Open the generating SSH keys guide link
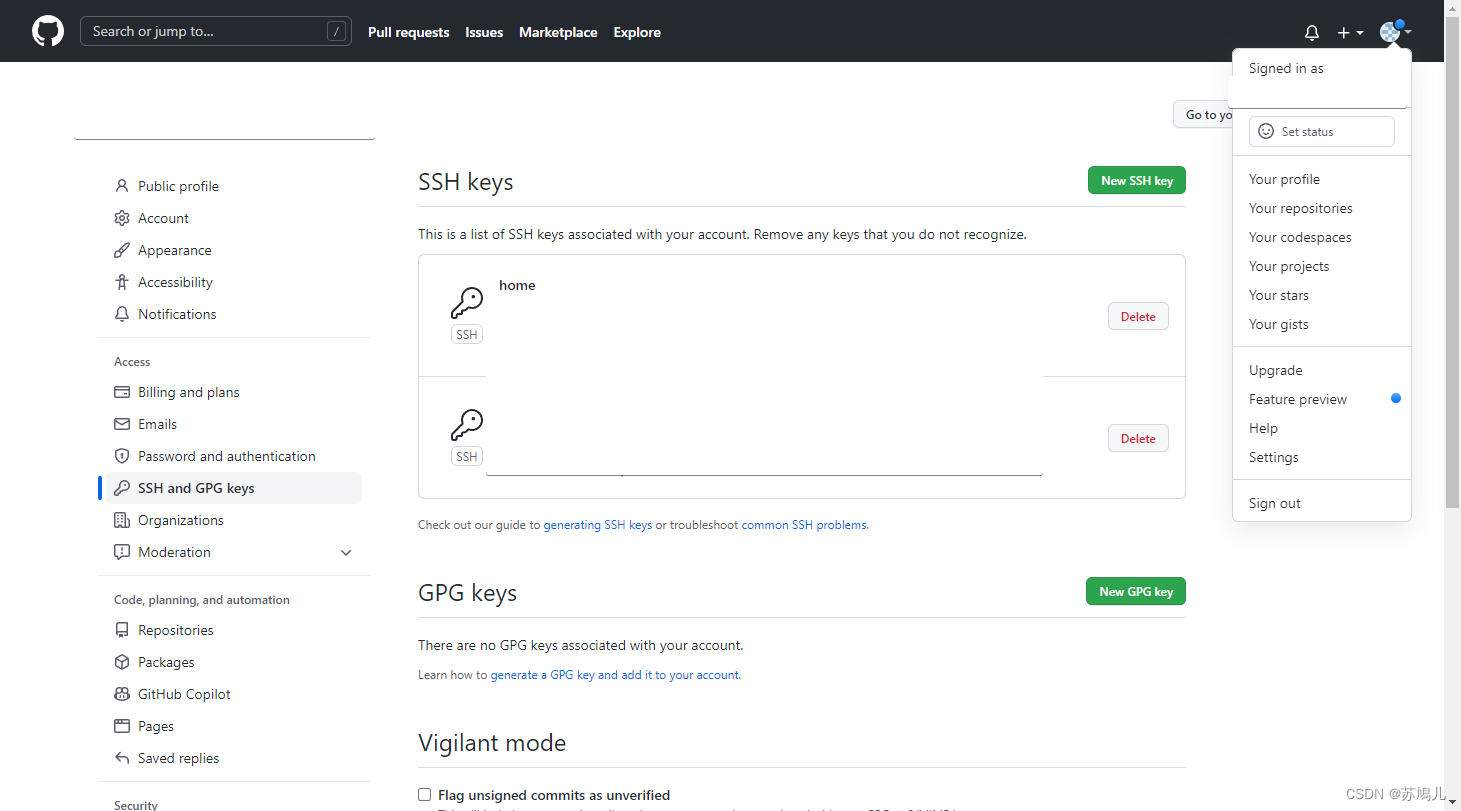Screen dimensions: 1461x811 tap(598, 524)
